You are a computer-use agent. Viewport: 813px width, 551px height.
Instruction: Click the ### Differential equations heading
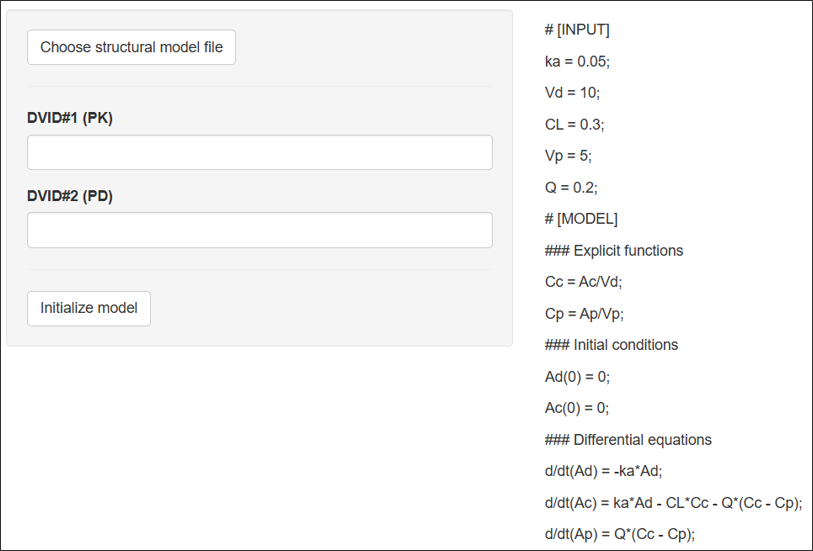(x=628, y=440)
